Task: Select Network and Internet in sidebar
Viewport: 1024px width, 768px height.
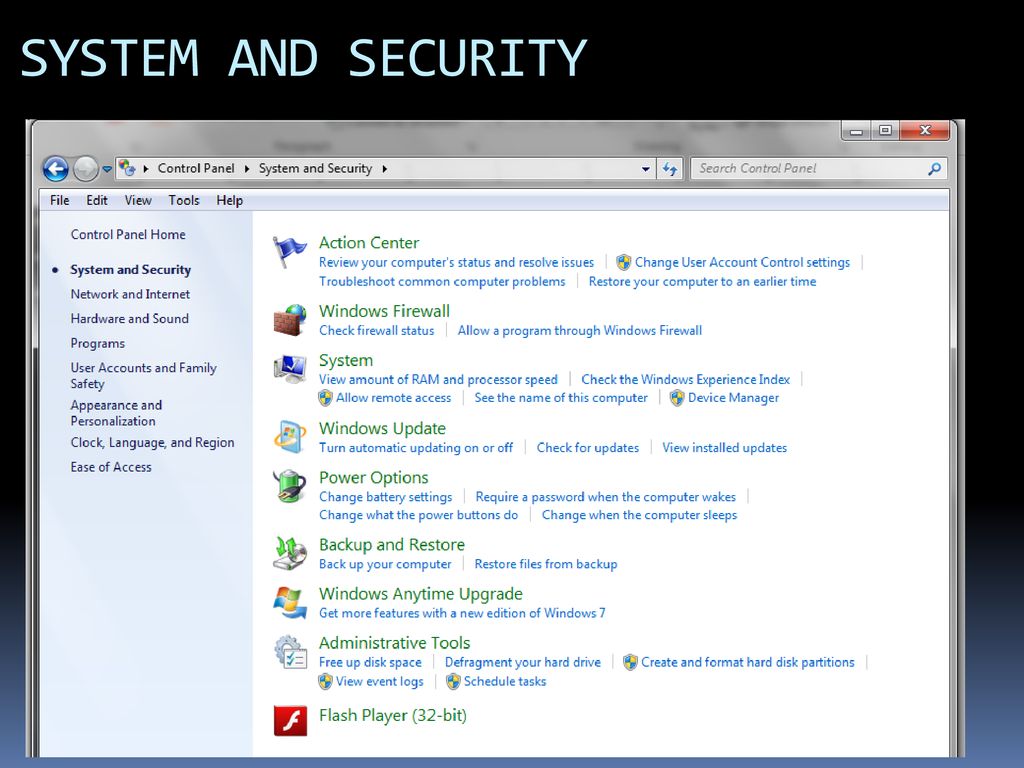Action: point(130,295)
